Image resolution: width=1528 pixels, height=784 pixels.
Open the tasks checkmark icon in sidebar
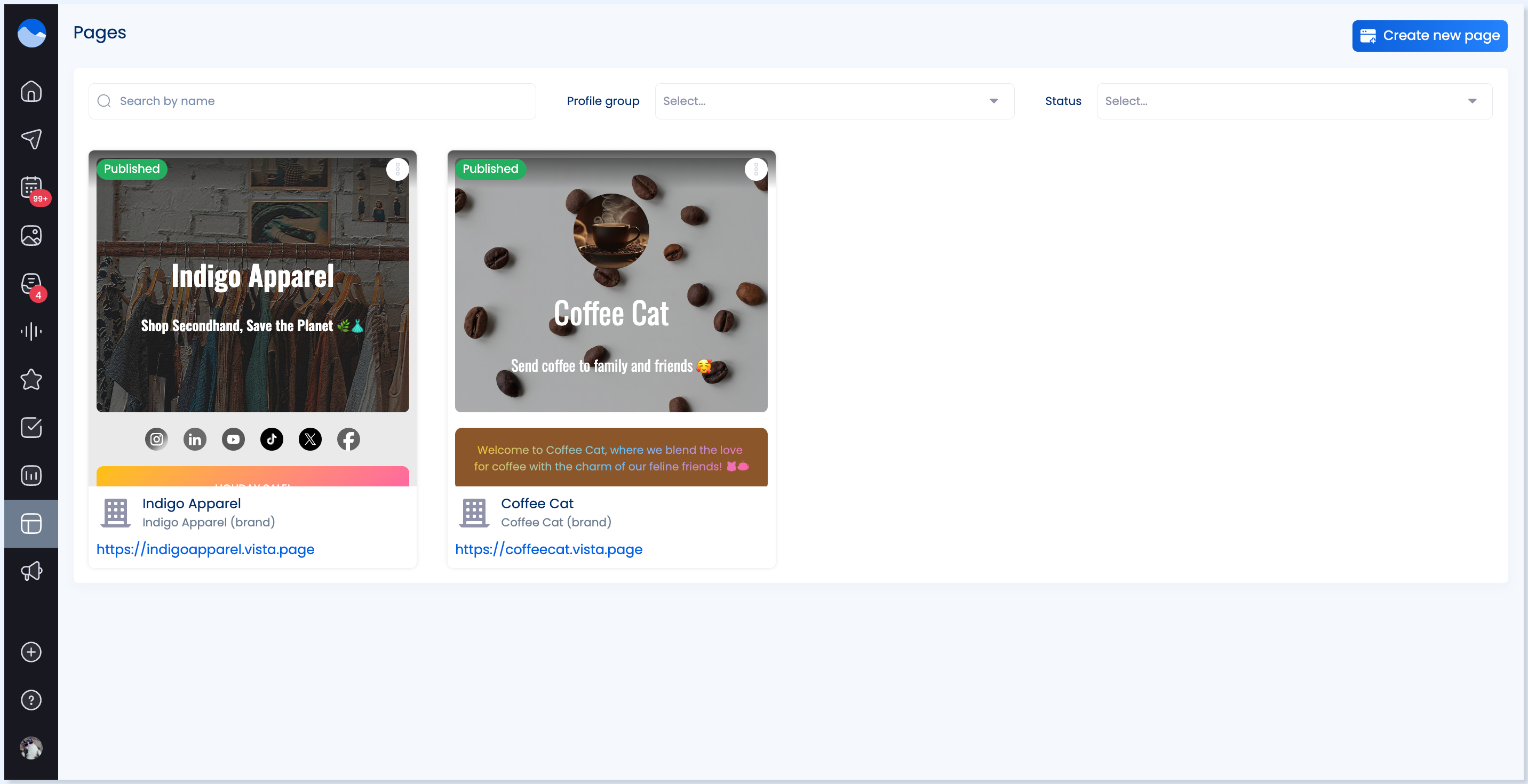(31, 427)
